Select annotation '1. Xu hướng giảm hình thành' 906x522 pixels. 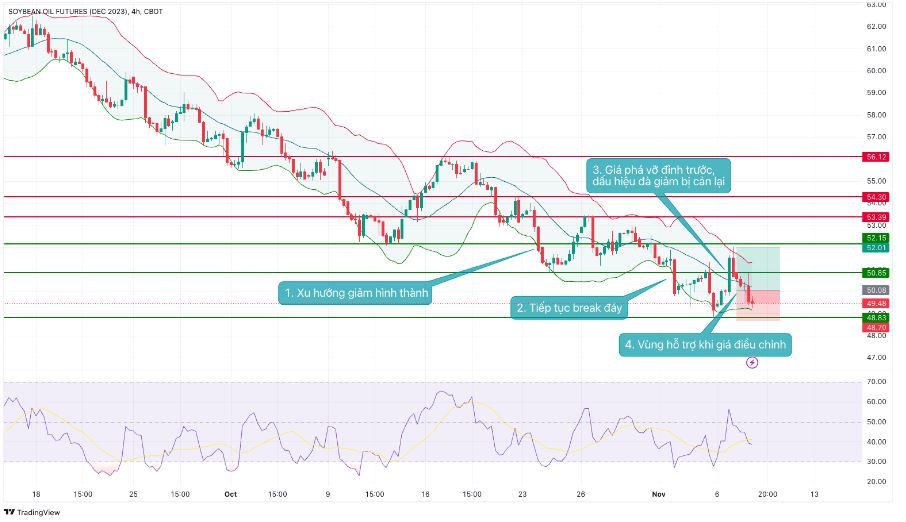[355, 293]
